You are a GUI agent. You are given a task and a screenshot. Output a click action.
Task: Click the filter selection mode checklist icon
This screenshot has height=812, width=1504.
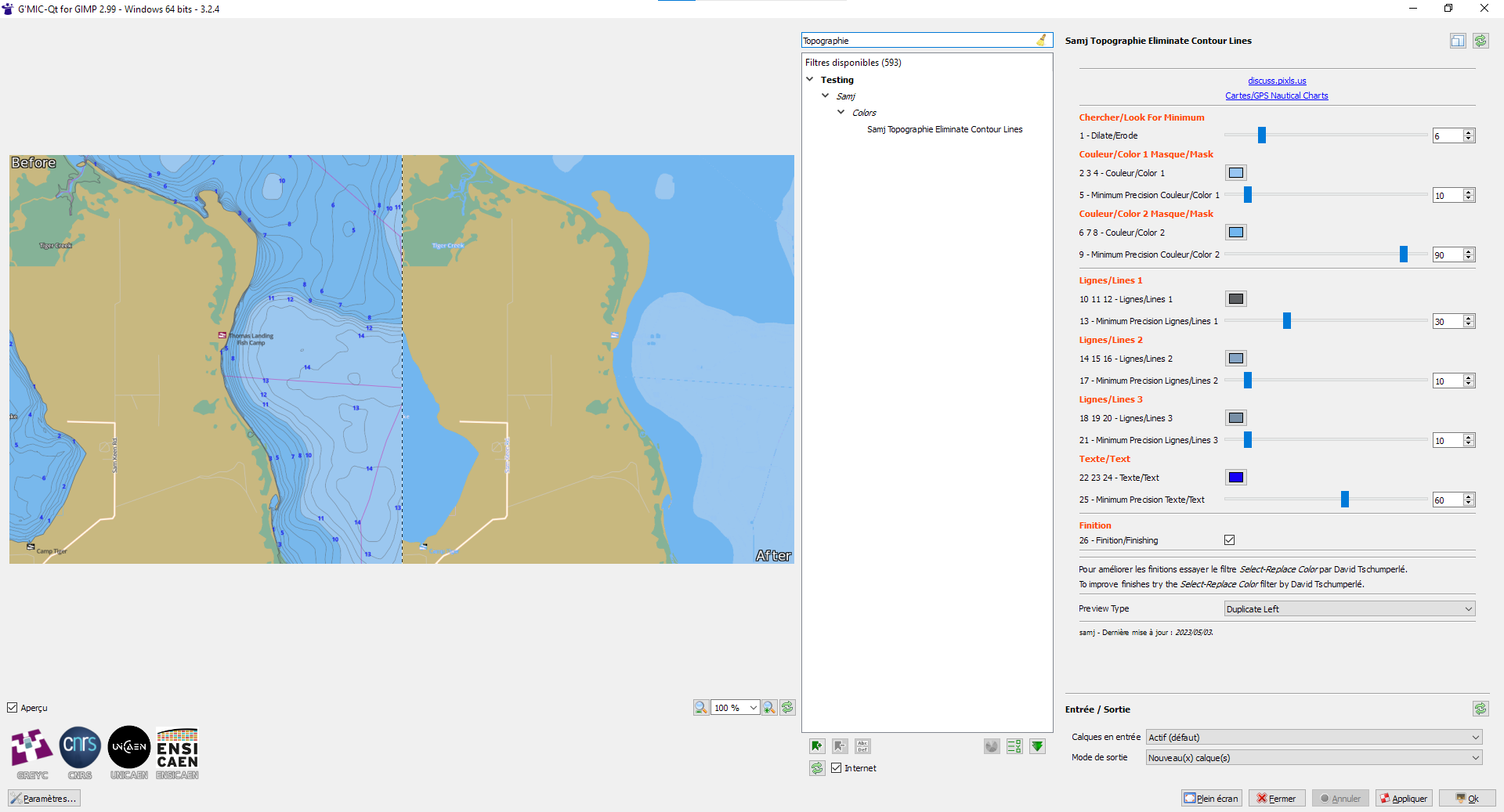1014,746
